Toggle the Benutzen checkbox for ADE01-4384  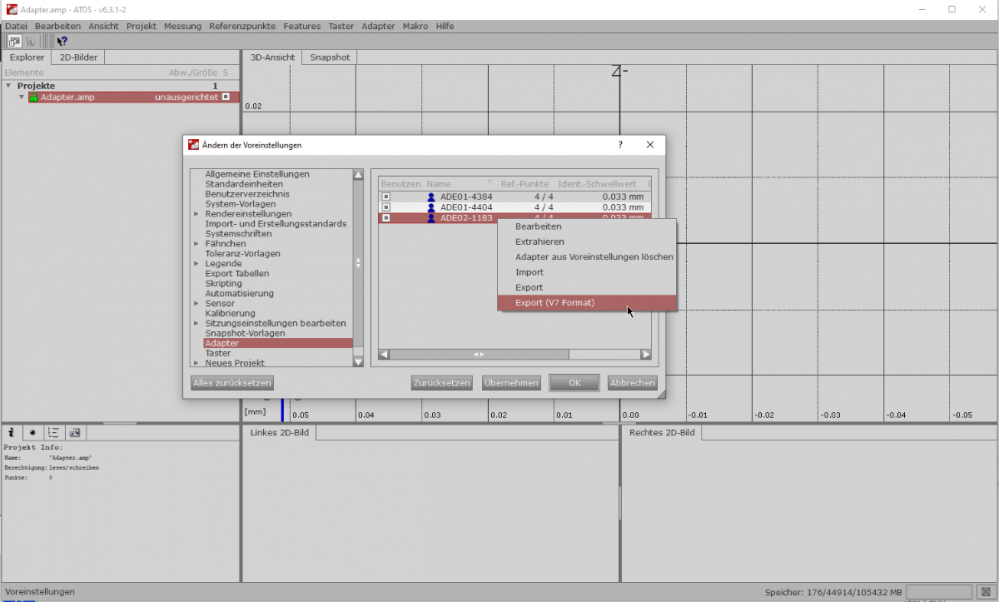coord(385,197)
